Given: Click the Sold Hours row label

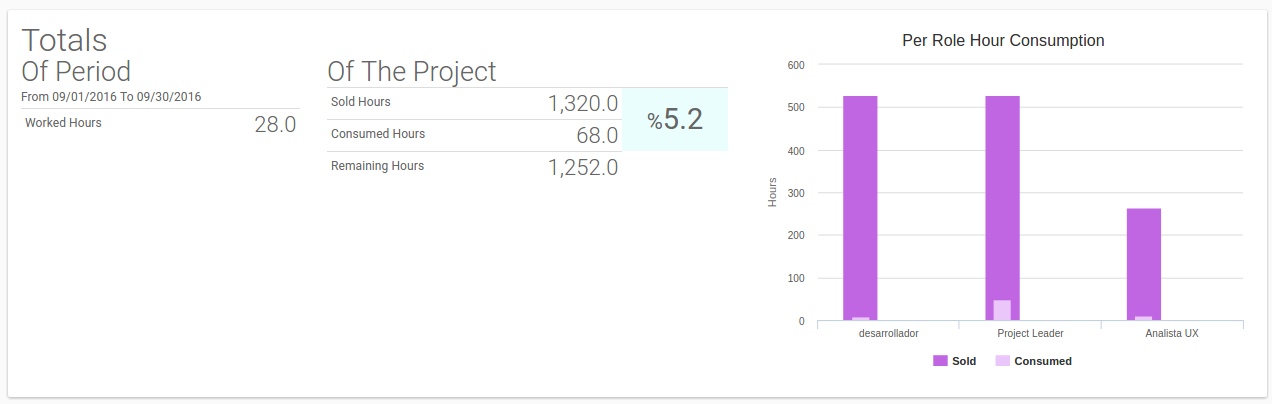Looking at the screenshot, I should 361,102.
